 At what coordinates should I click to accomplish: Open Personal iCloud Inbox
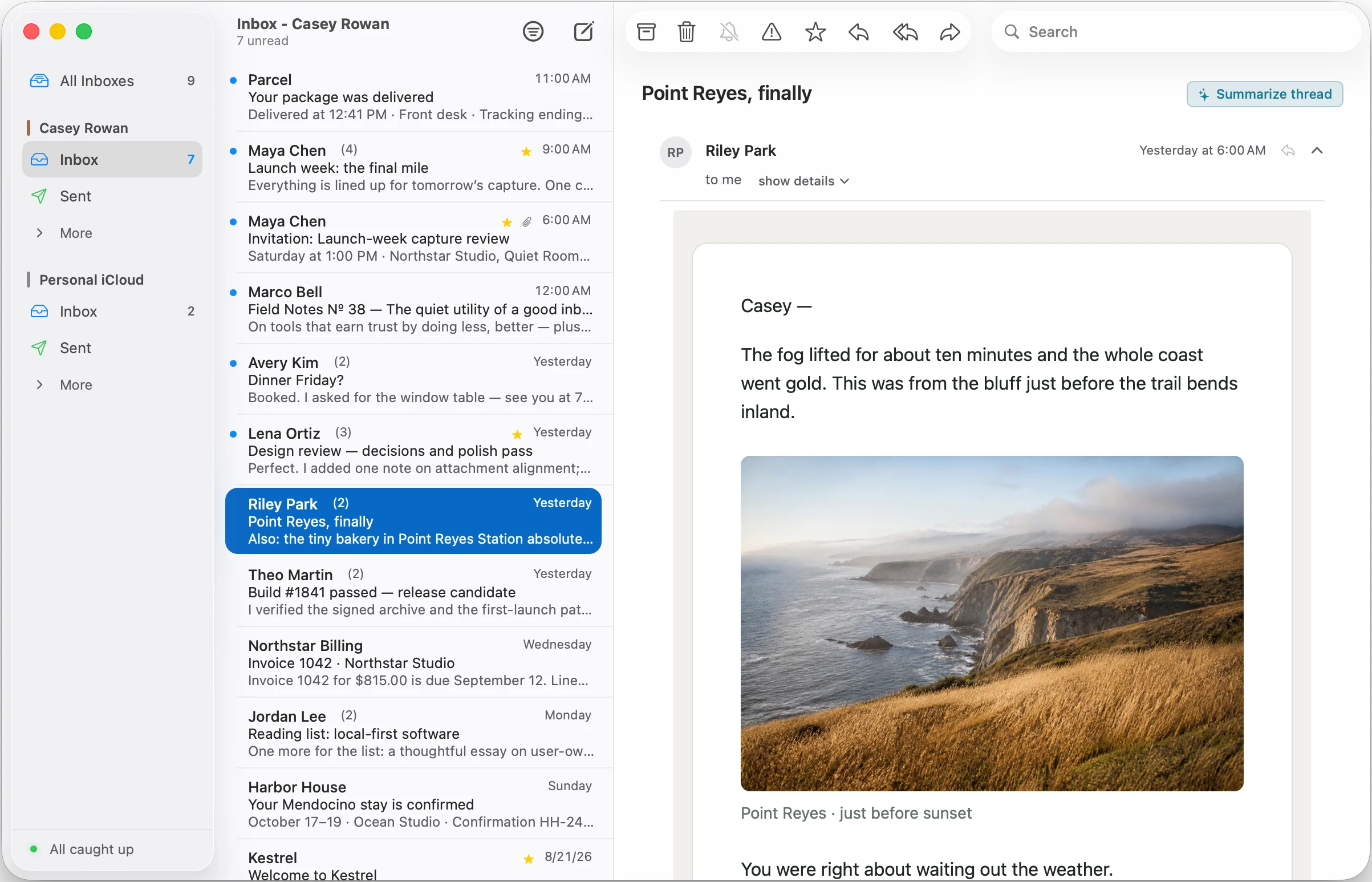(112, 311)
